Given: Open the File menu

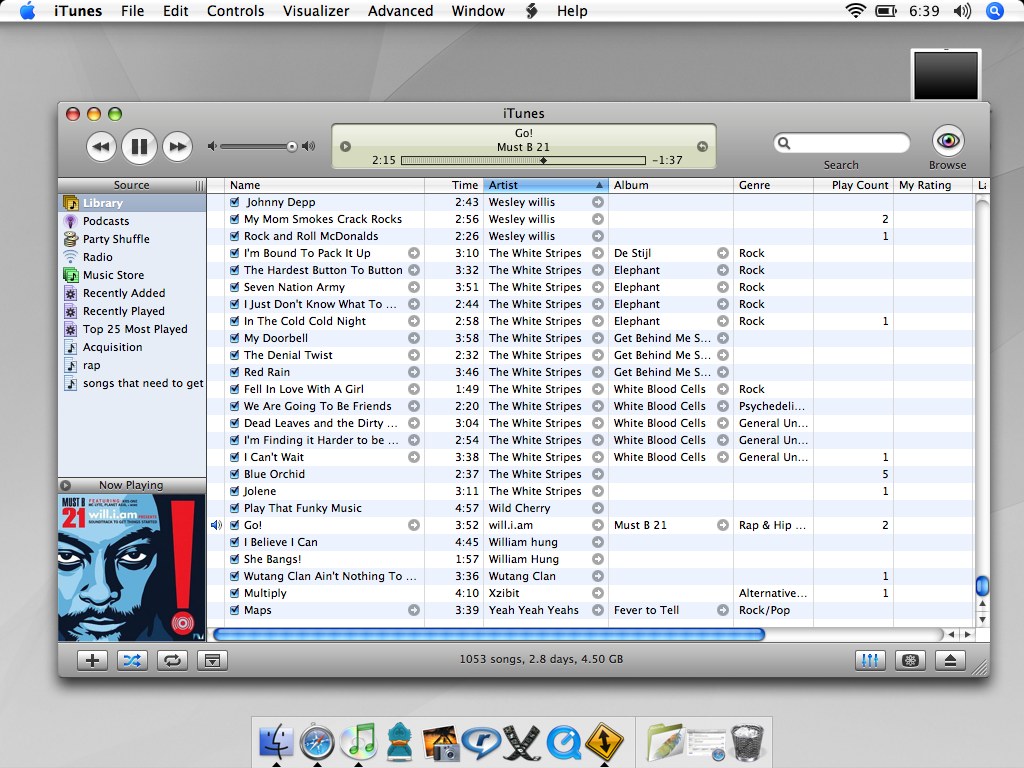Looking at the screenshot, I should (133, 11).
